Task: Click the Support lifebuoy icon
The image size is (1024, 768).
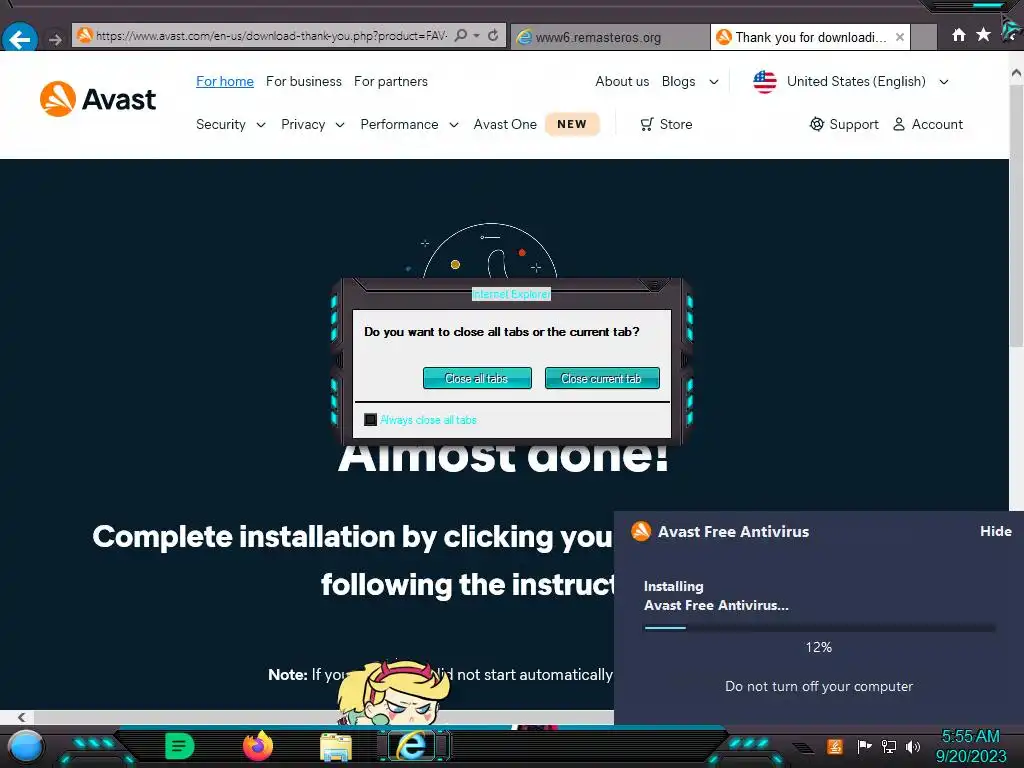Action: (816, 124)
